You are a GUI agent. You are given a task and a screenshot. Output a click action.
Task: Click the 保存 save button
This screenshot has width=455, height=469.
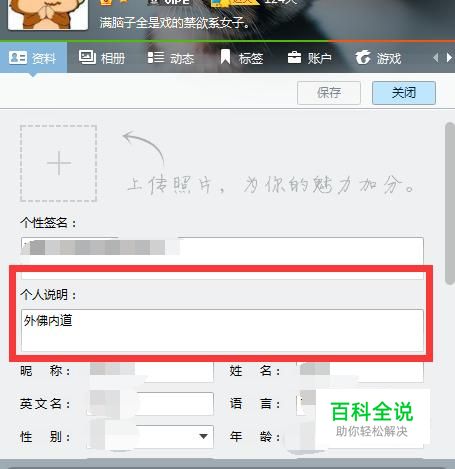(x=329, y=93)
